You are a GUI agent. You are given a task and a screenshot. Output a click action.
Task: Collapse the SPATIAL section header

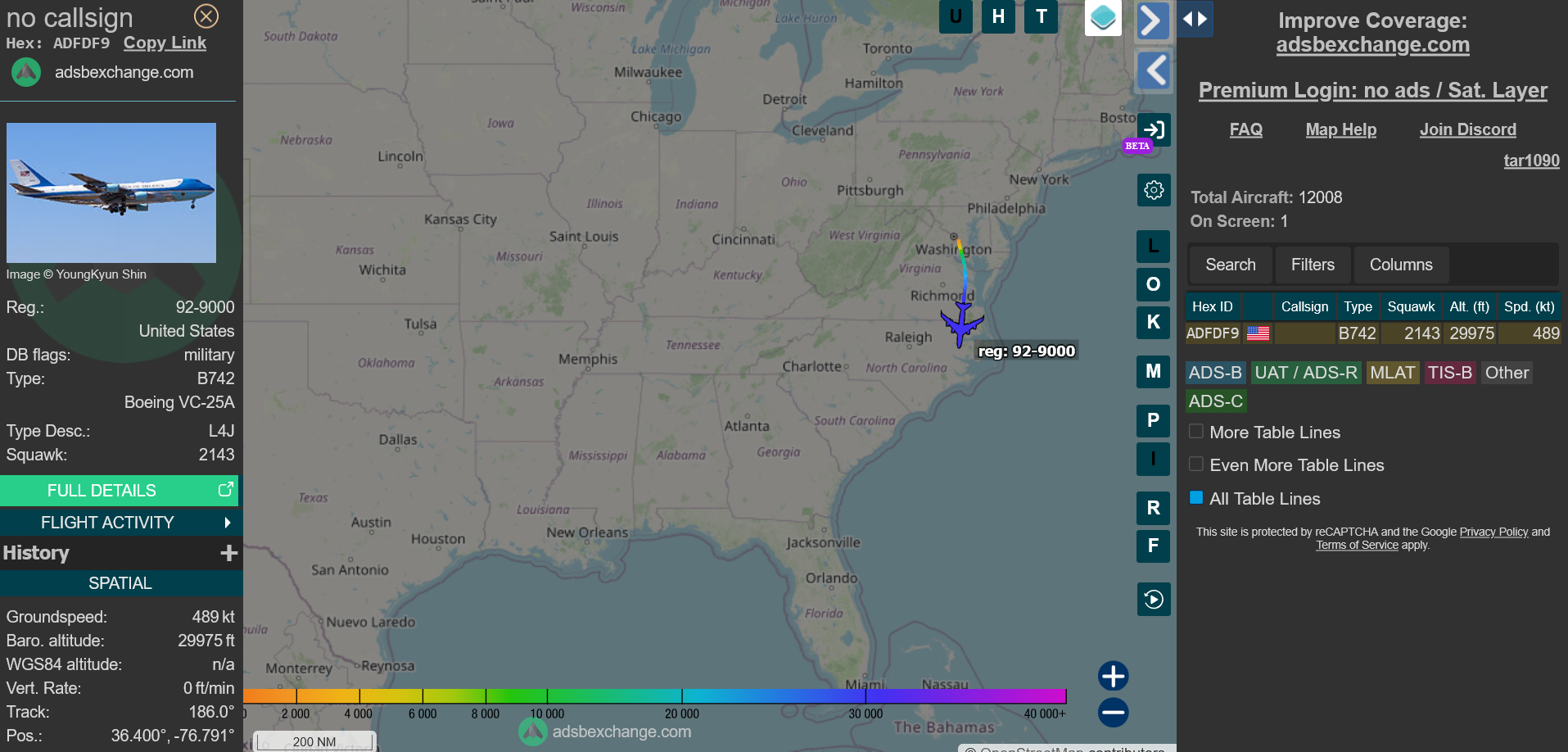tap(120, 583)
